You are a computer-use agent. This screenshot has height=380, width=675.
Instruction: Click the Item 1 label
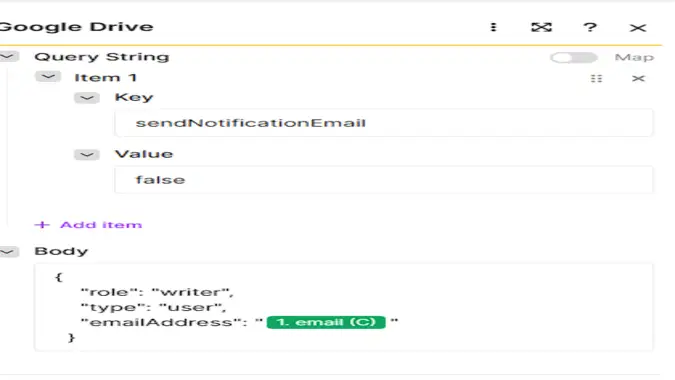(105, 77)
